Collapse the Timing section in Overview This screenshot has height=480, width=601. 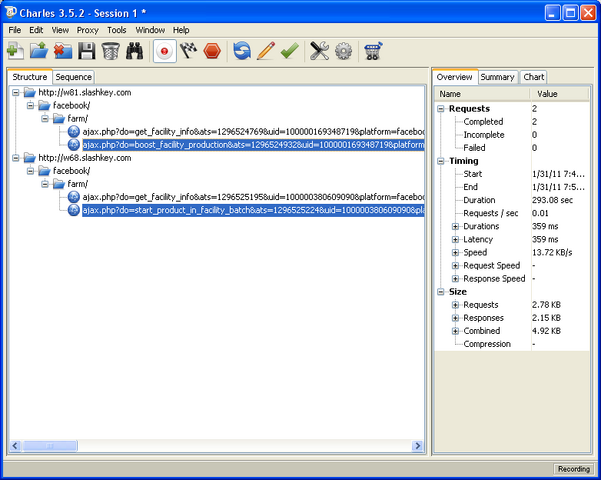[441, 161]
